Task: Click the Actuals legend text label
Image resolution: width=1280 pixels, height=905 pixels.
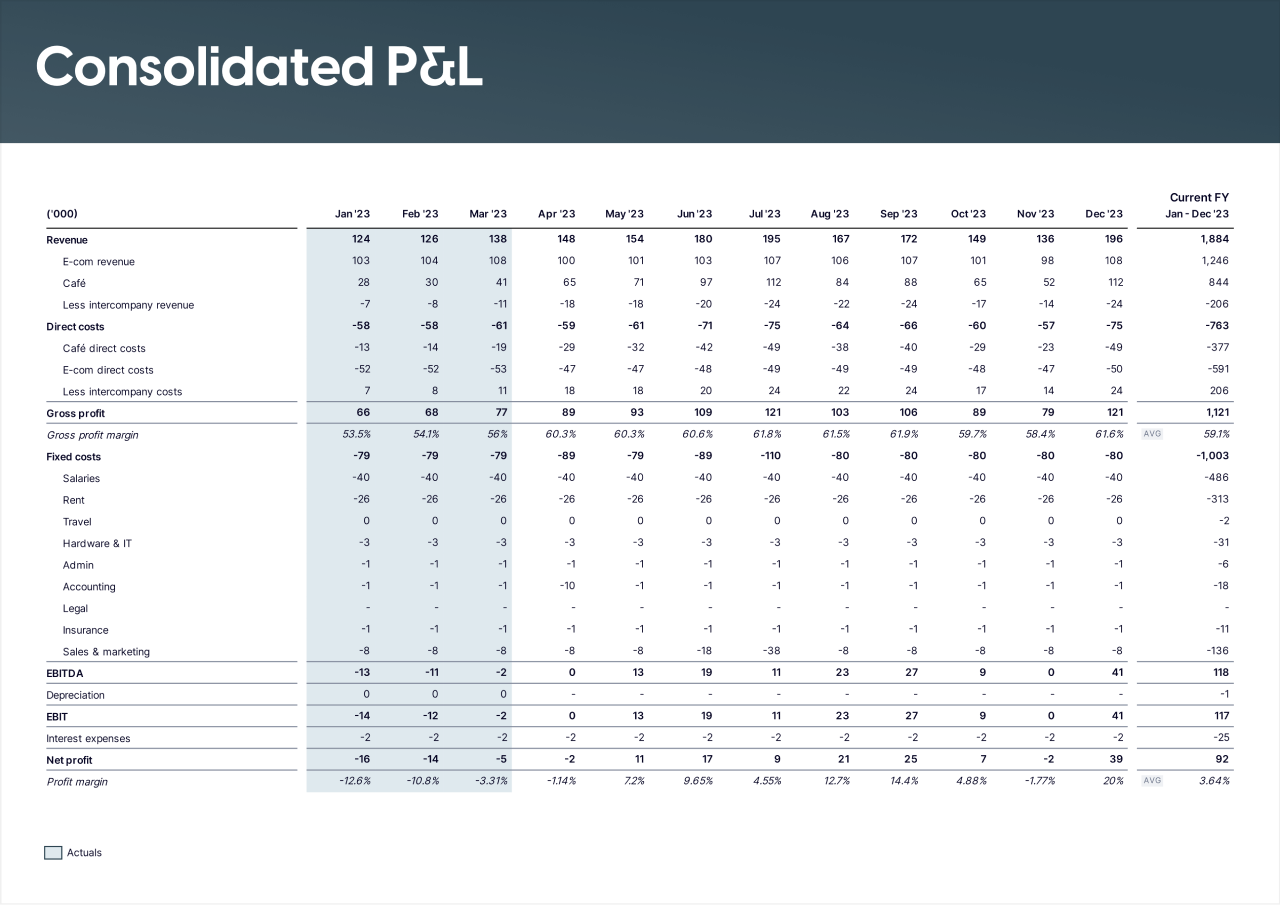Action: [84, 853]
